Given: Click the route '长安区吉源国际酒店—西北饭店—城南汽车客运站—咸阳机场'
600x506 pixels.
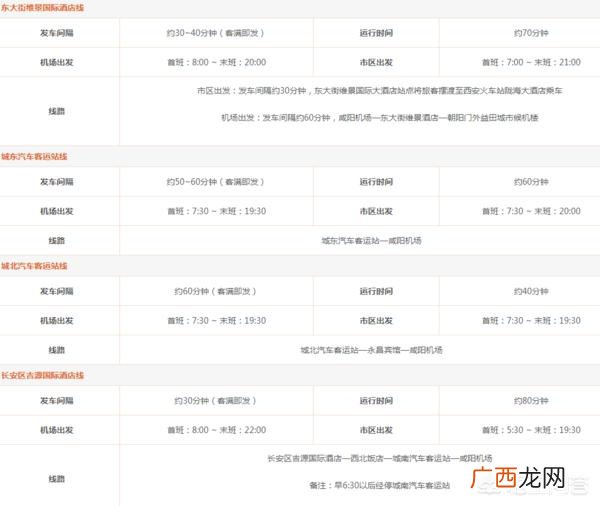Looking at the screenshot, I should click(x=380, y=458).
